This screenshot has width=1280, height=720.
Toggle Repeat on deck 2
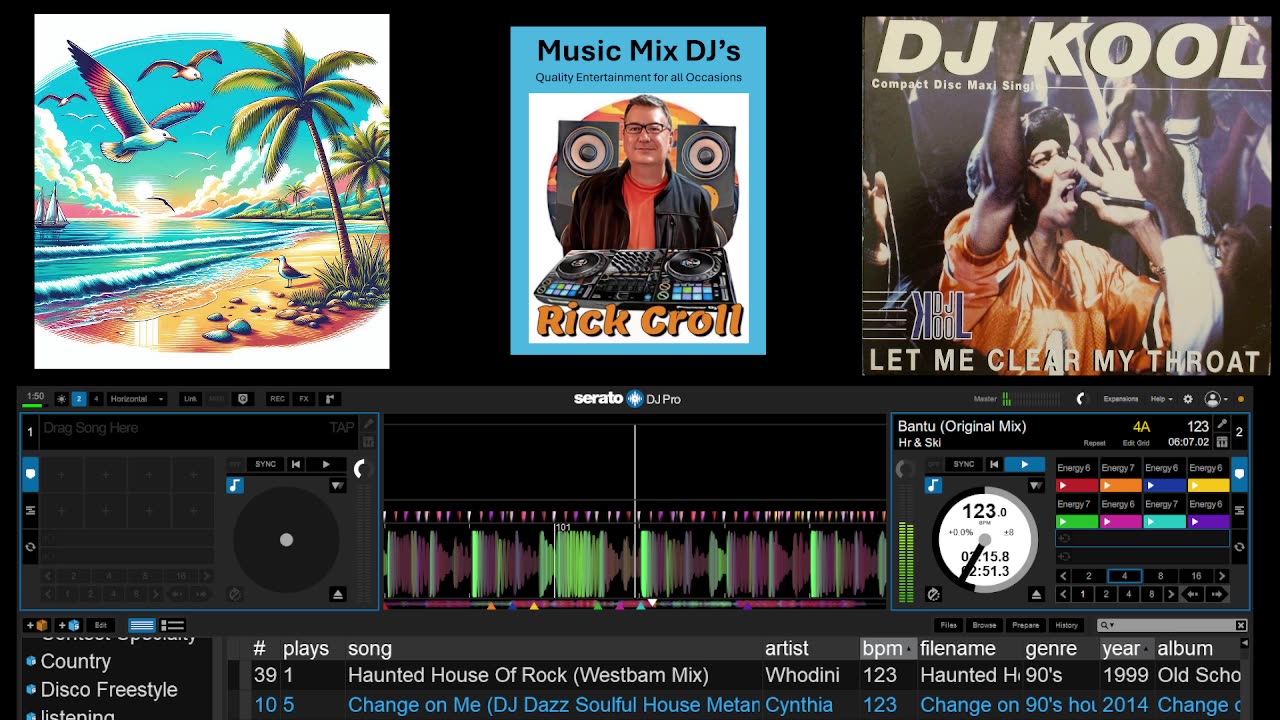coord(1094,443)
